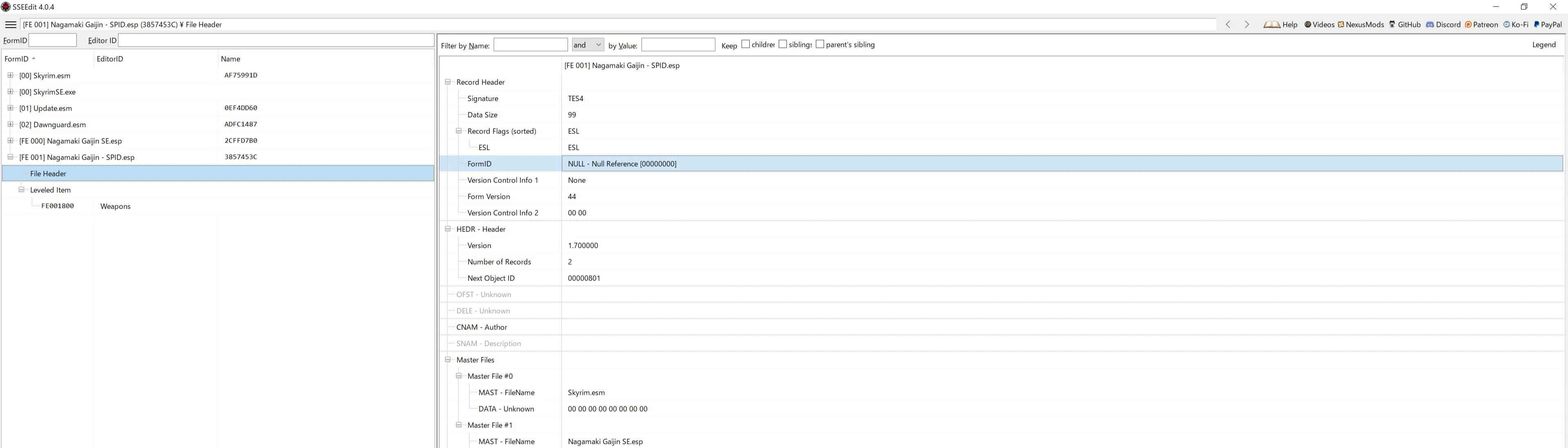The height and width of the screenshot is (448, 1568).
Task: Select Data Size value 99
Action: tap(572, 114)
